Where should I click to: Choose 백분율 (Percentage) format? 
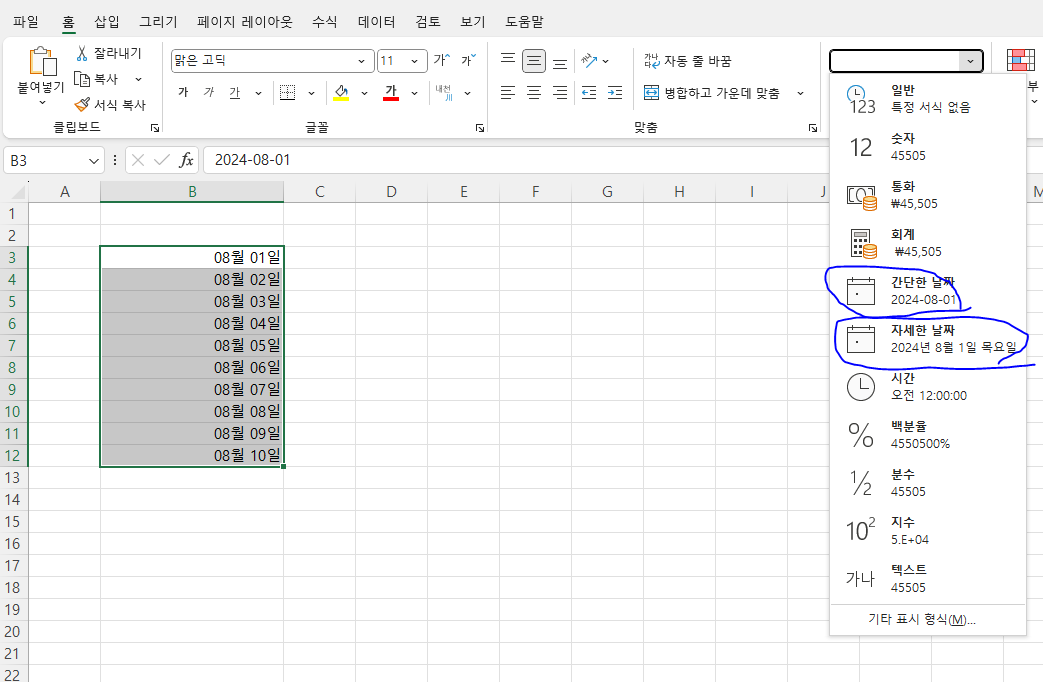(928, 434)
